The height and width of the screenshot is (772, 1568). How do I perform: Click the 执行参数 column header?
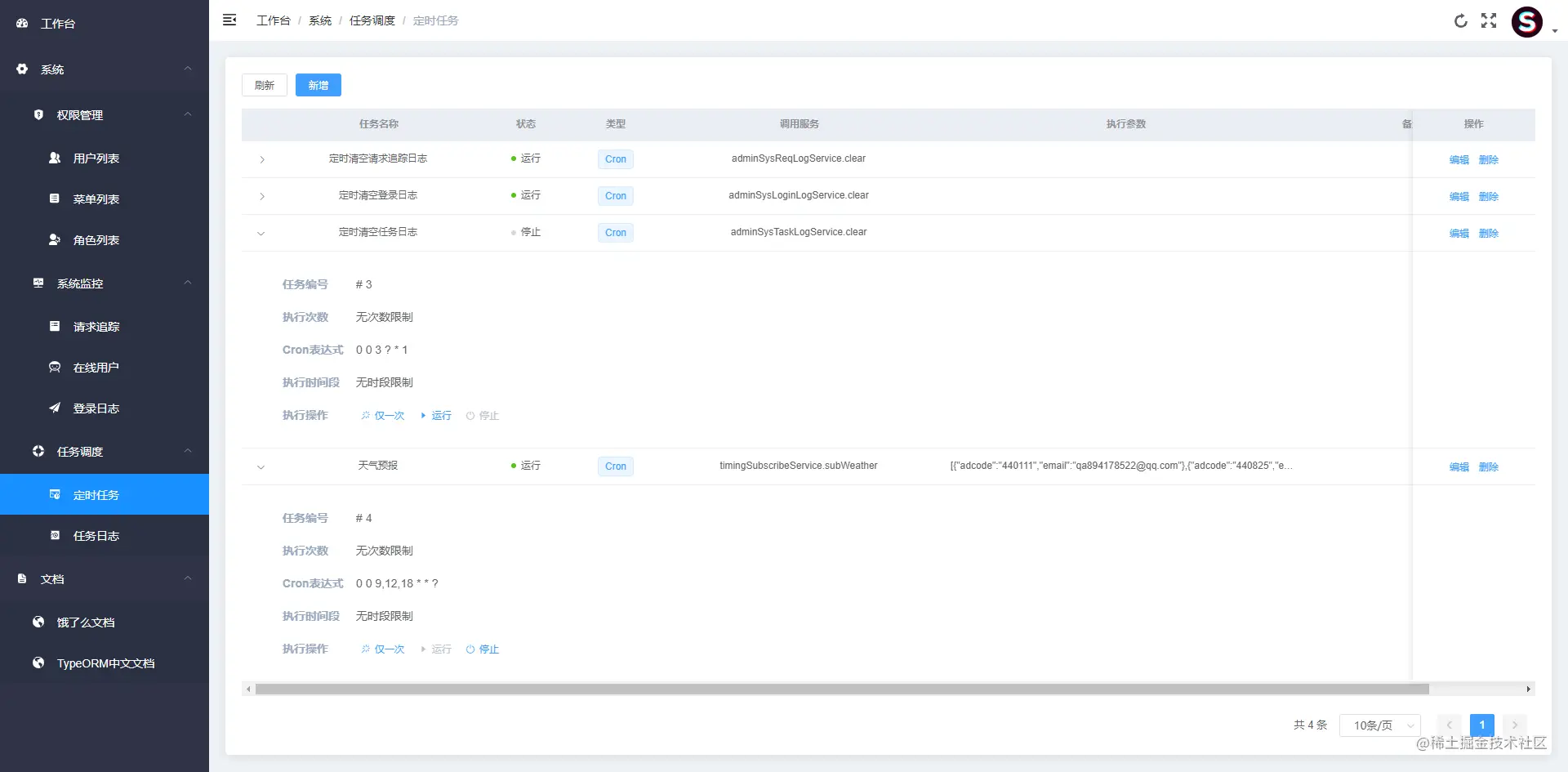1126,124
